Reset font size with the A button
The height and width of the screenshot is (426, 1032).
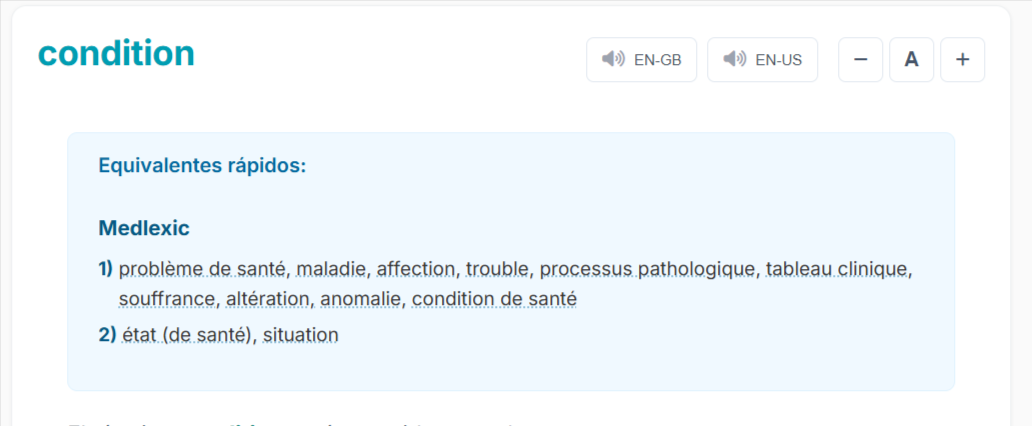pyautogui.click(x=911, y=60)
